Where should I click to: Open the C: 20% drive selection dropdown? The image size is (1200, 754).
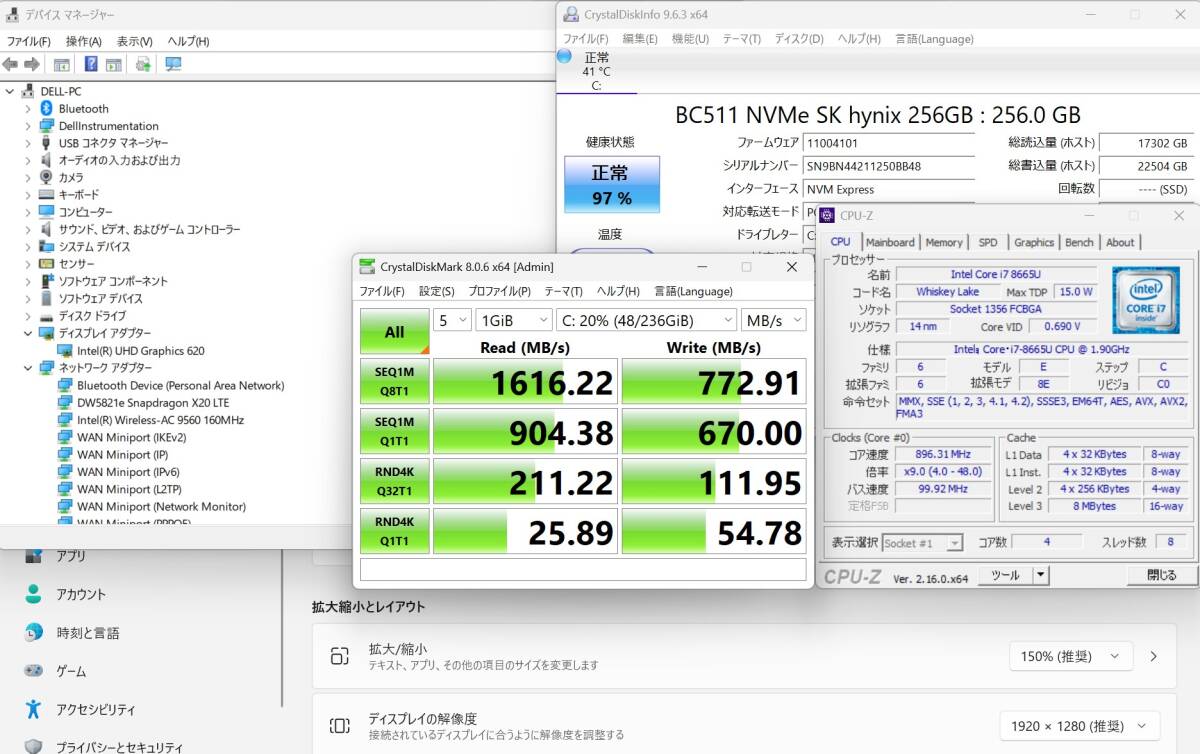point(646,320)
